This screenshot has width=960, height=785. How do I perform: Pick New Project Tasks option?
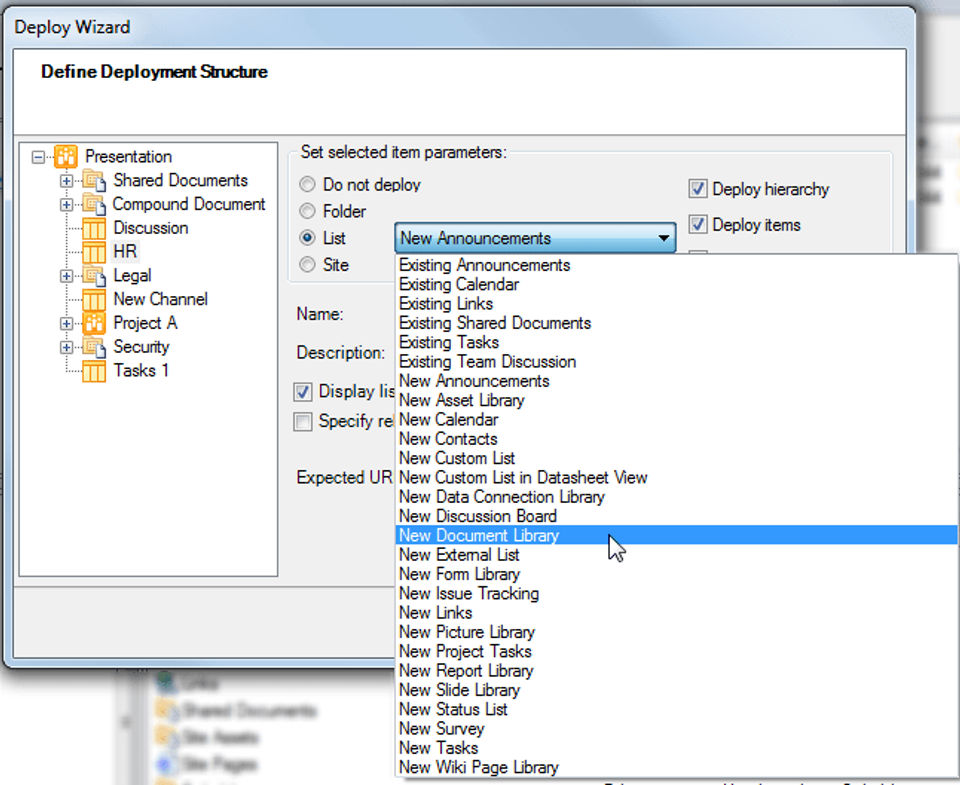coord(677,652)
